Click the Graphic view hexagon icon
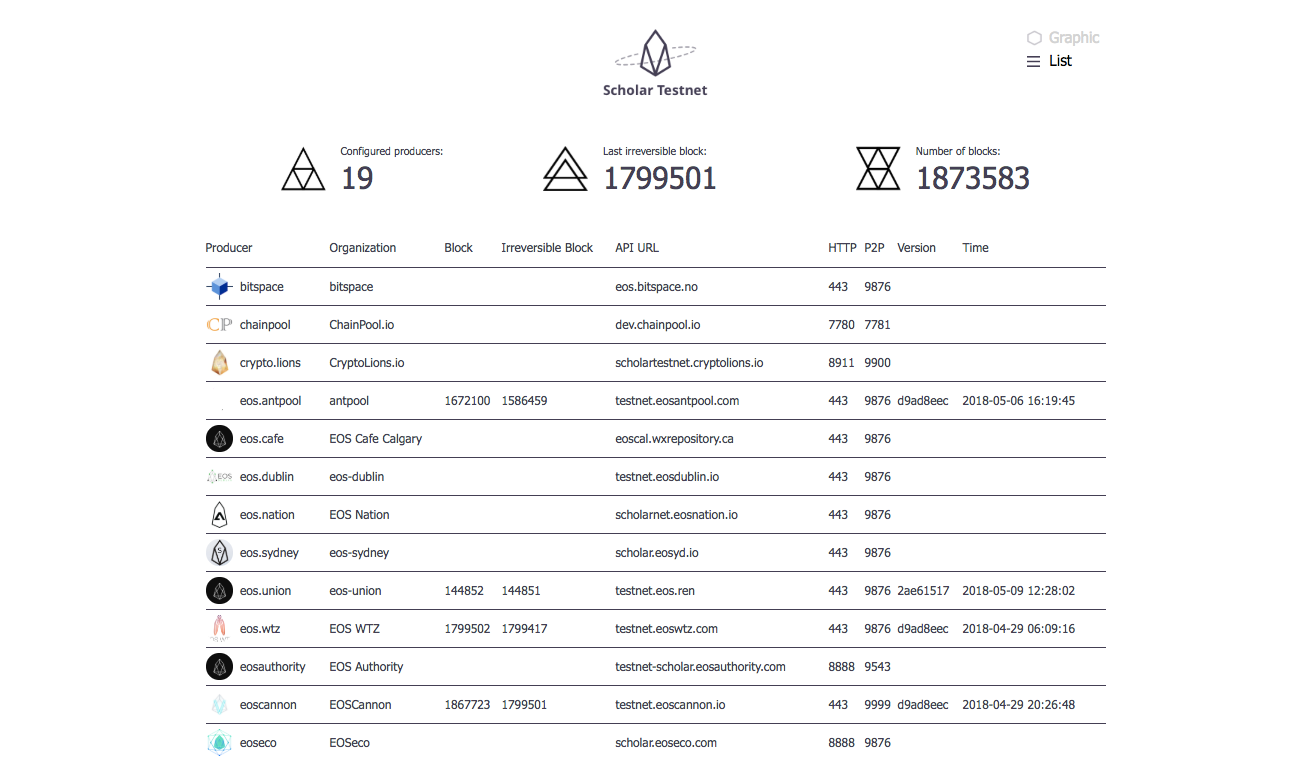Screen dimensions: 1299x761 1034,38
